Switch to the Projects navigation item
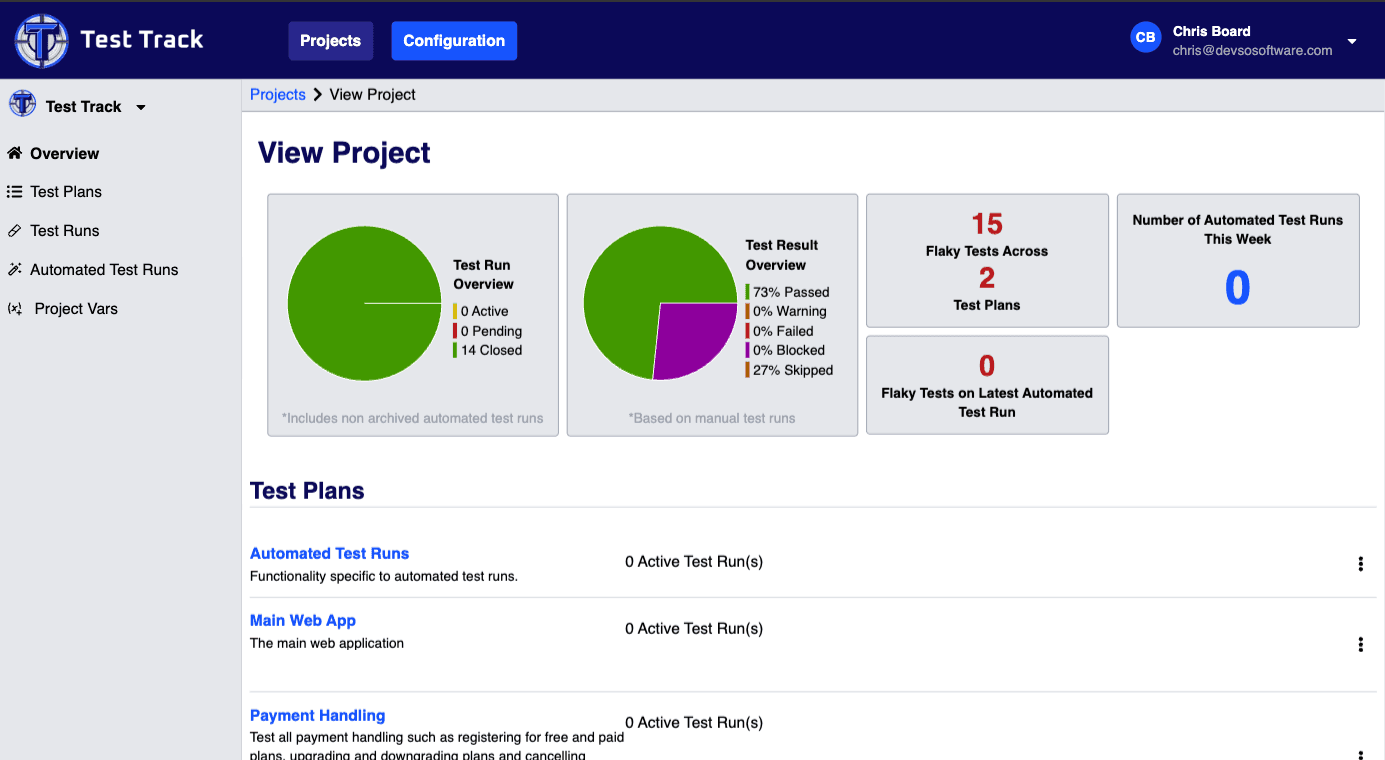Image resolution: width=1385 pixels, height=760 pixels. click(330, 40)
